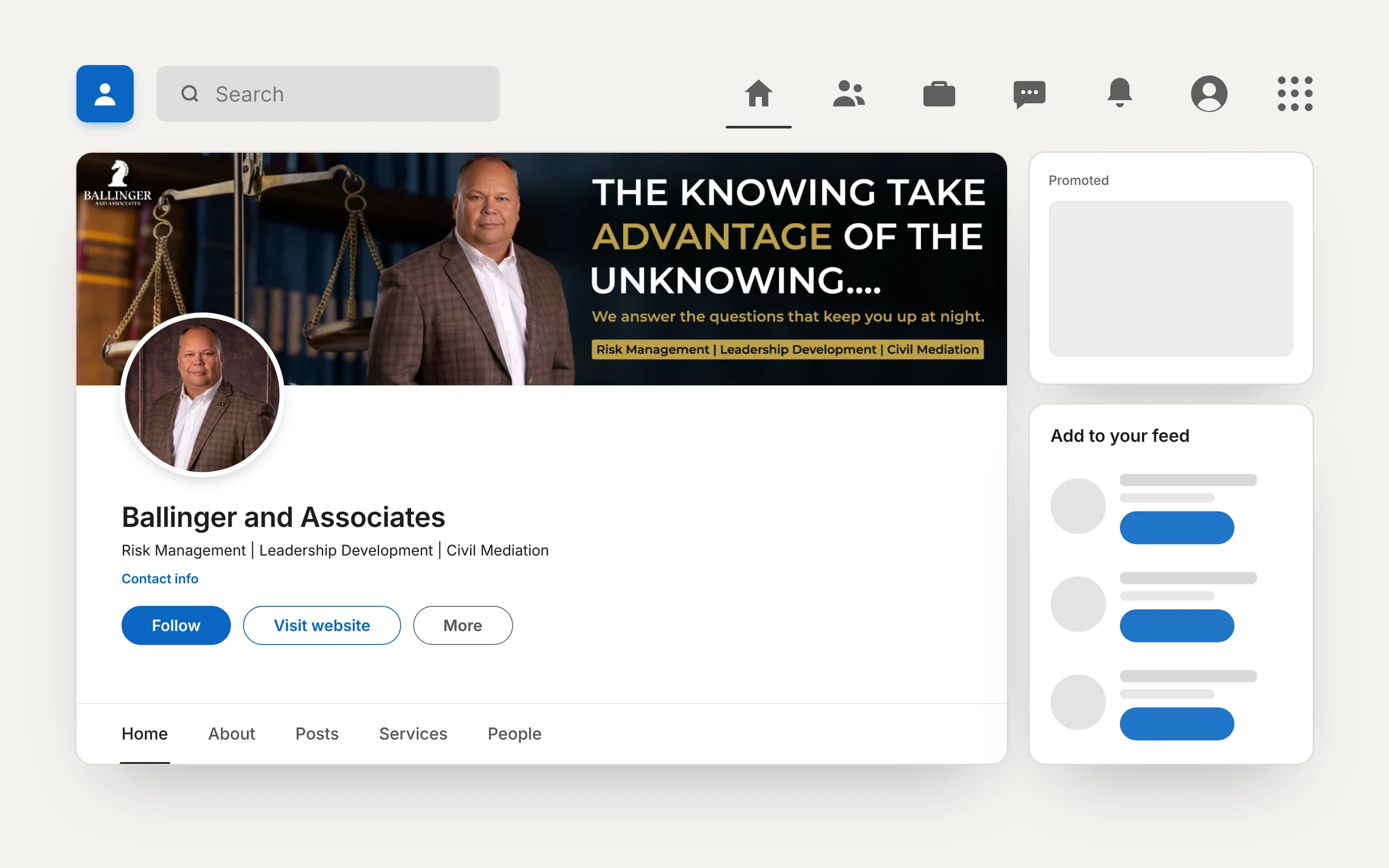Switch to the Home tab
Screen dimensions: 1389x868
145,734
